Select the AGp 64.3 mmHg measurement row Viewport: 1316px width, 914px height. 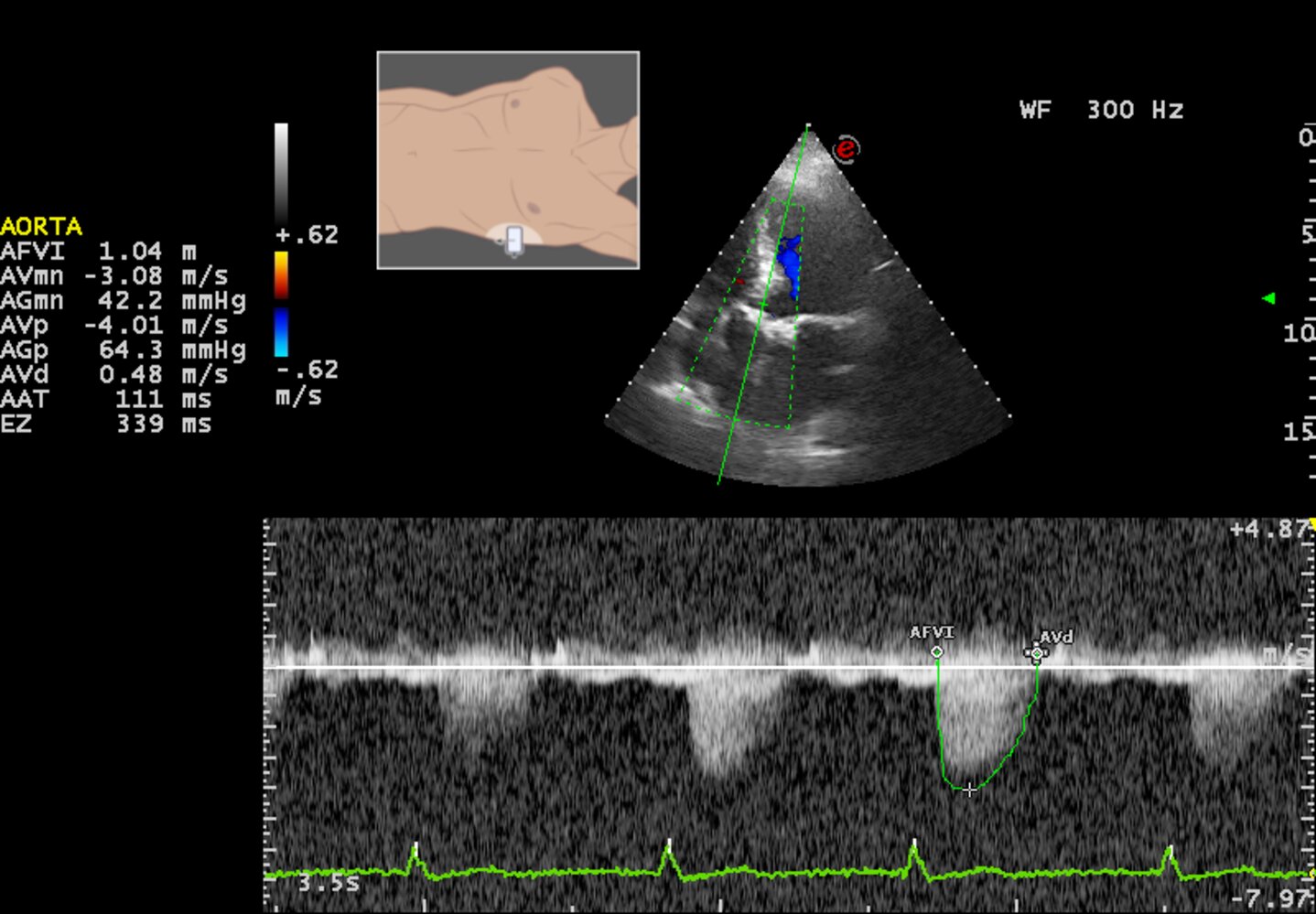(124, 349)
